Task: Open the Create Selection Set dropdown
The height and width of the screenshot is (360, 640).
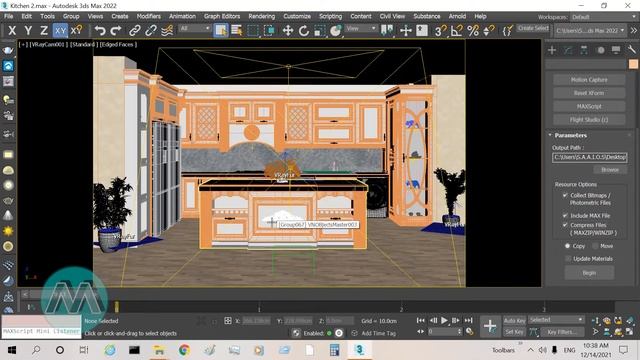Action: [533, 28]
